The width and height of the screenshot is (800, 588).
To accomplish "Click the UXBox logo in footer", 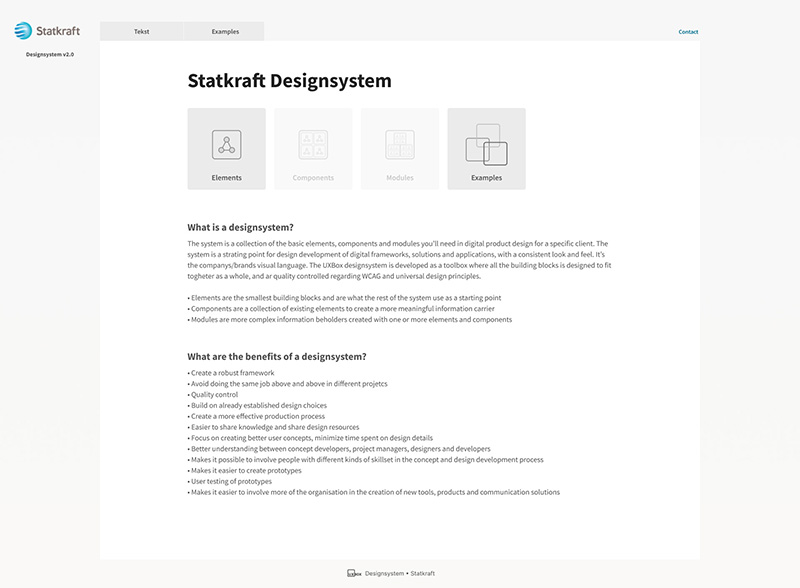I will click(354, 573).
